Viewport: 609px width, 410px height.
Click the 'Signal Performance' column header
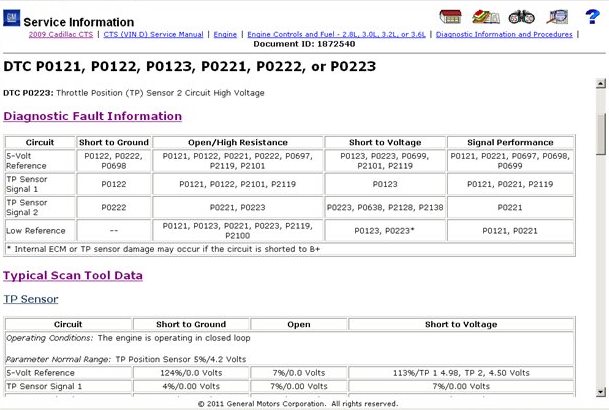[510, 142]
